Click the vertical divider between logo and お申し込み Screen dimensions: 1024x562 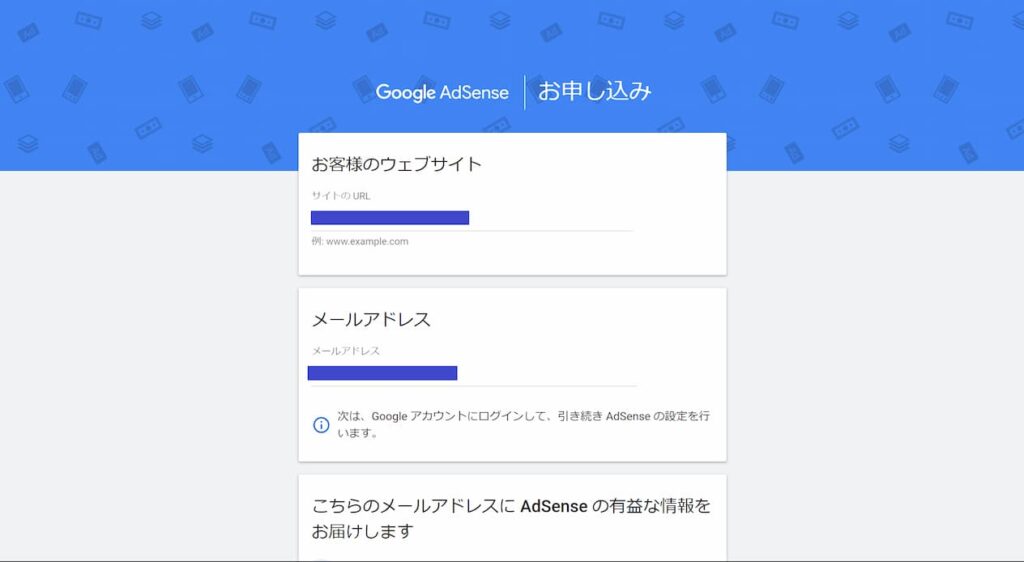524,93
